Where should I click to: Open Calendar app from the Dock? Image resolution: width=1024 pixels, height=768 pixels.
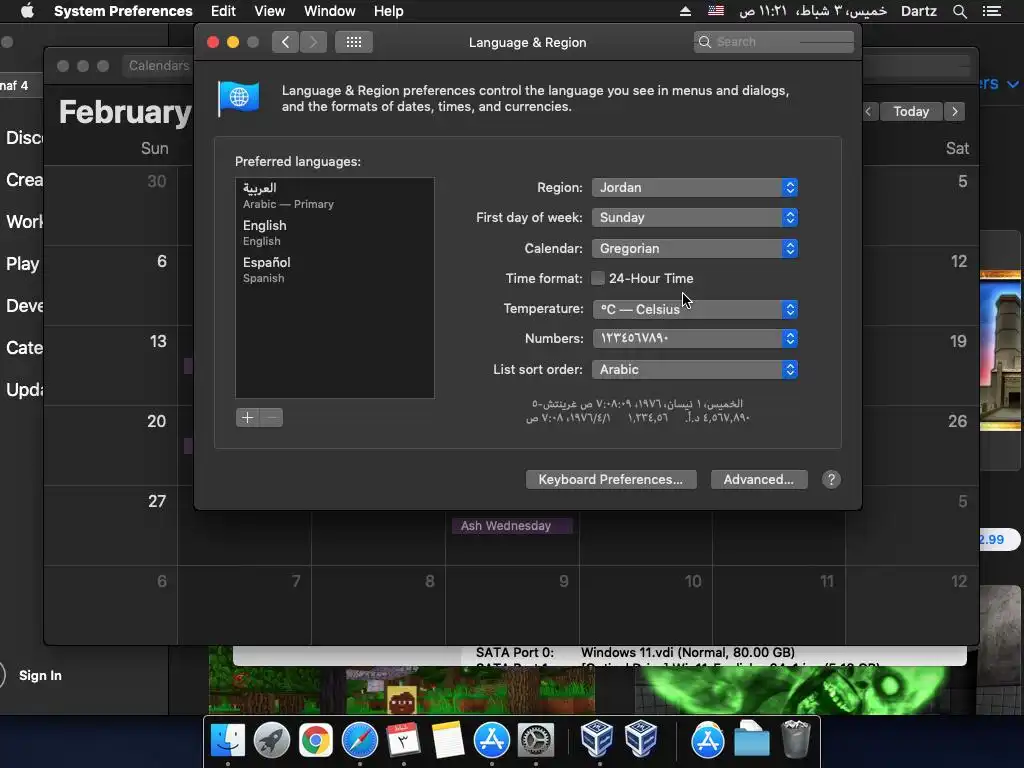click(403, 741)
